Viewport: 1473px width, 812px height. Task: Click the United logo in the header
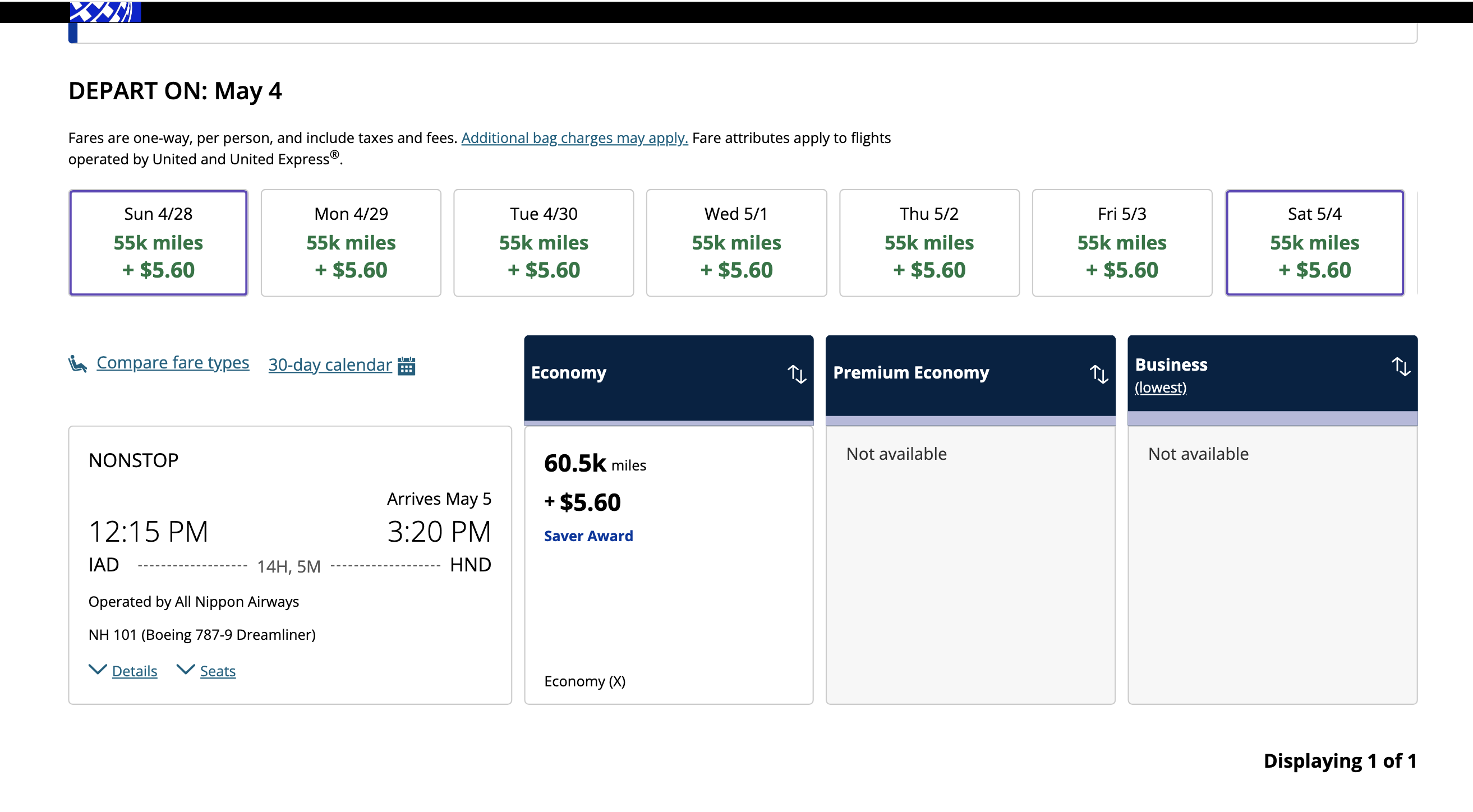pyautogui.click(x=105, y=11)
